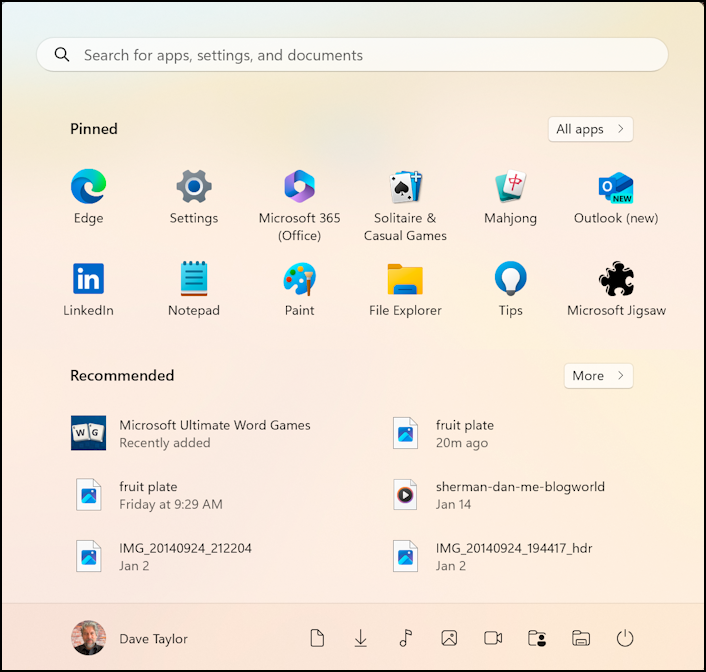Open Microsoft Ultimate Word Games
The height and width of the screenshot is (672, 706).
191,433
